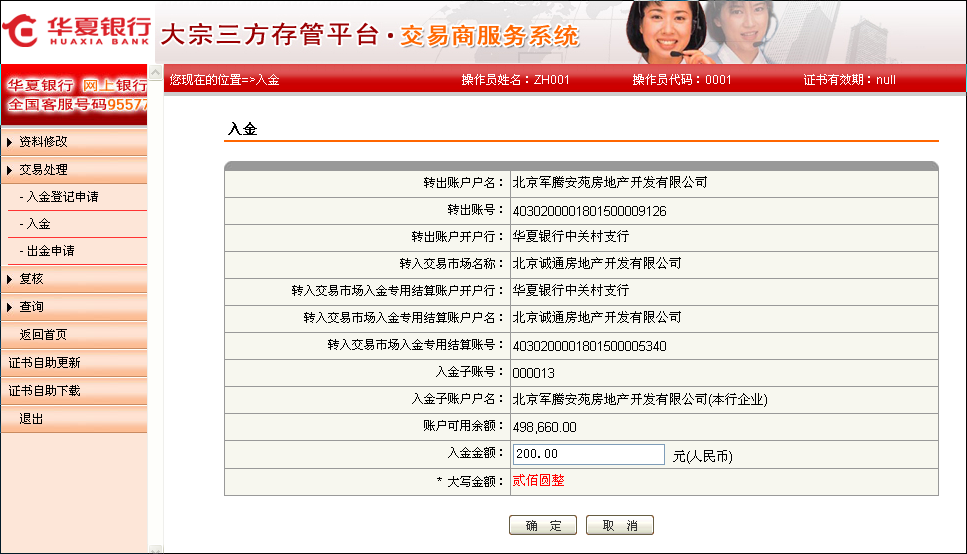The height and width of the screenshot is (554, 967).
Task: Open 入金登记申请 in the sidebar
Action: [62, 197]
